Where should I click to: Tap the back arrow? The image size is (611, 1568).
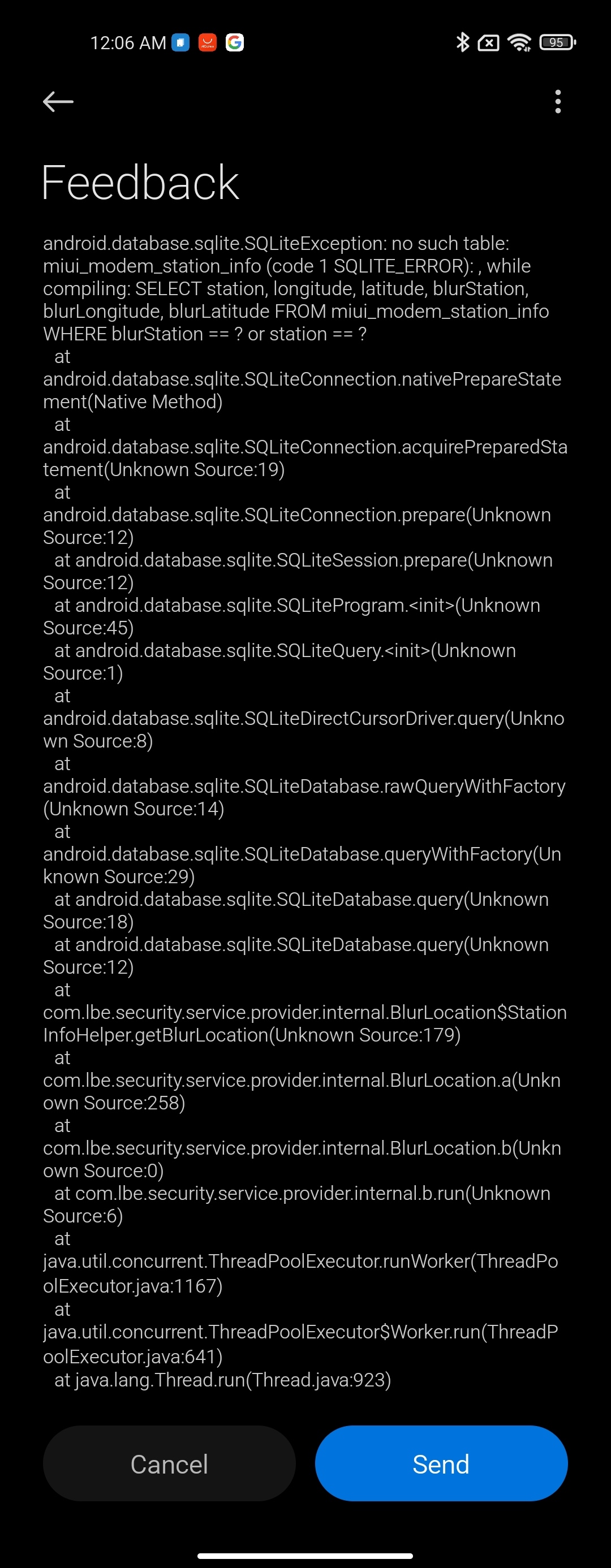pyautogui.click(x=58, y=102)
